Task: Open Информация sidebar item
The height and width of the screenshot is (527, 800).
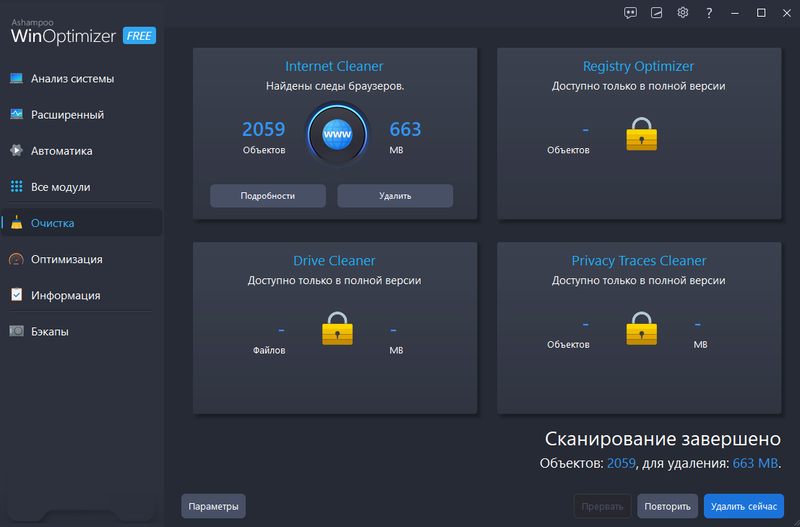Action: [x=82, y=295]
